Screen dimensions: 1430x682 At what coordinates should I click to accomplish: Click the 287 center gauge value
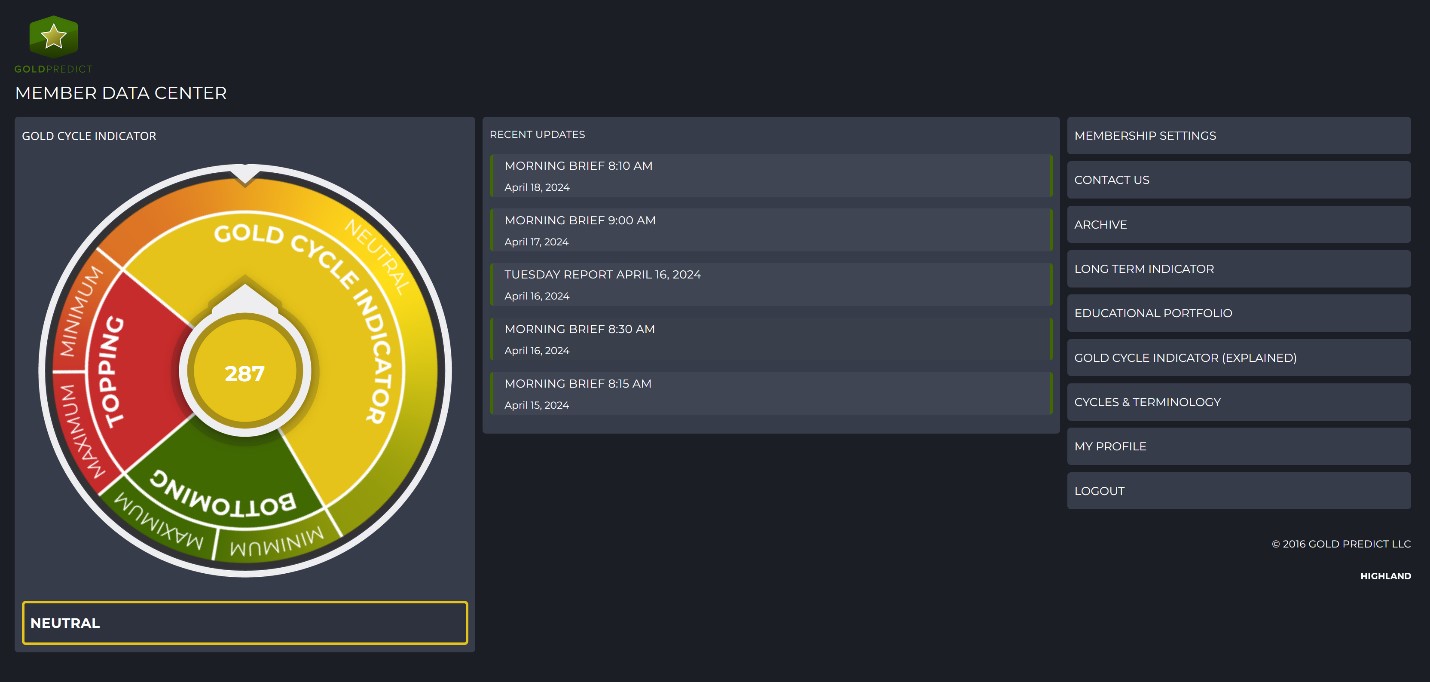[245, 374]
